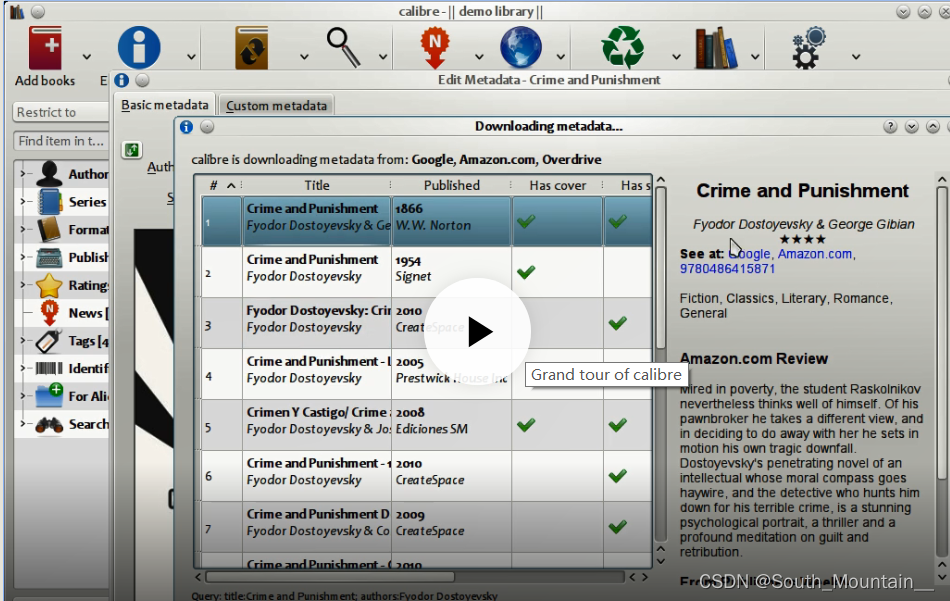Click the Find item in tag browser field
Image resolution: width=950 pixels, height=601 pixels.
[61, 141]
